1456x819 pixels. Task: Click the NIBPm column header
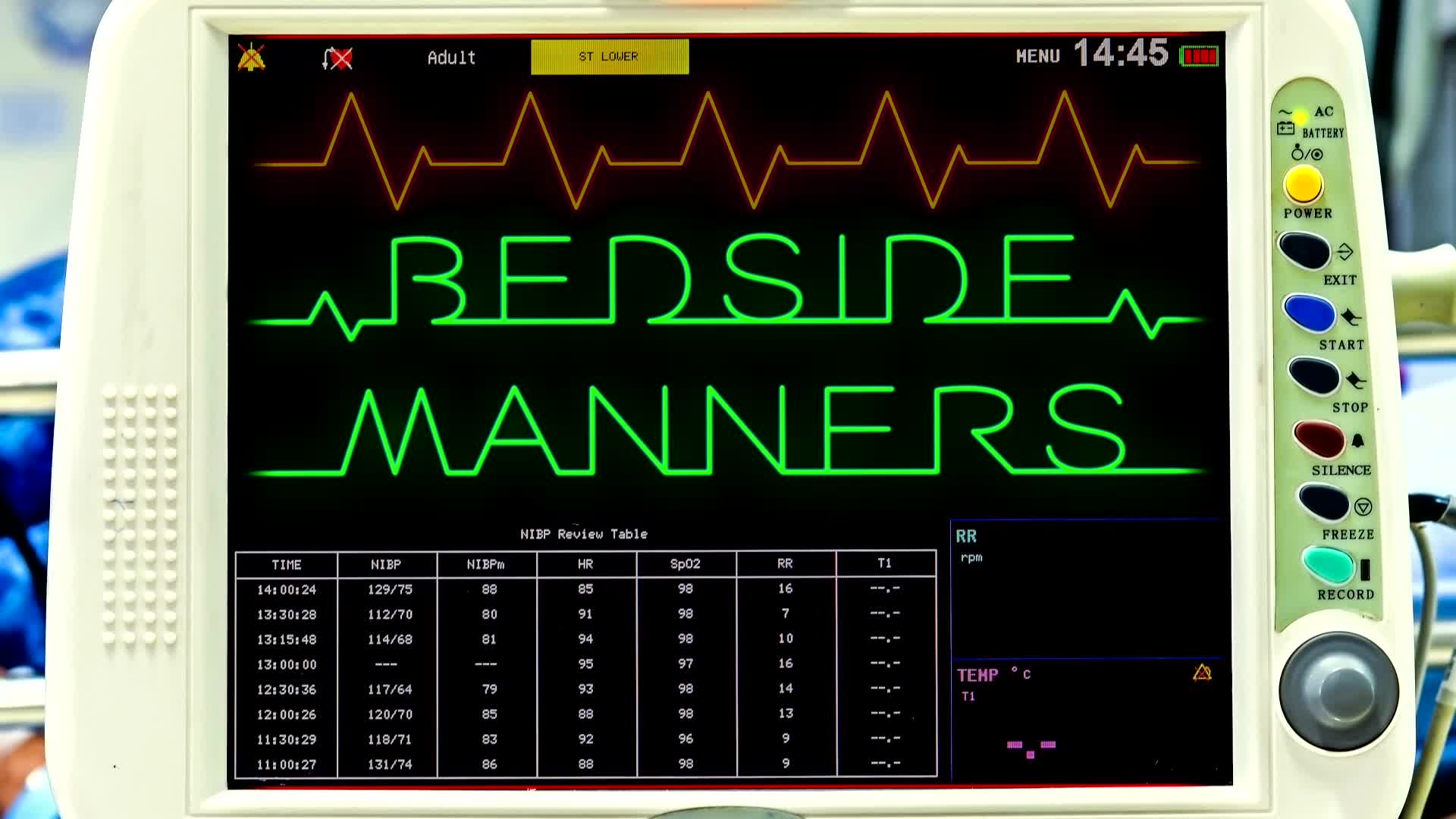486,564
